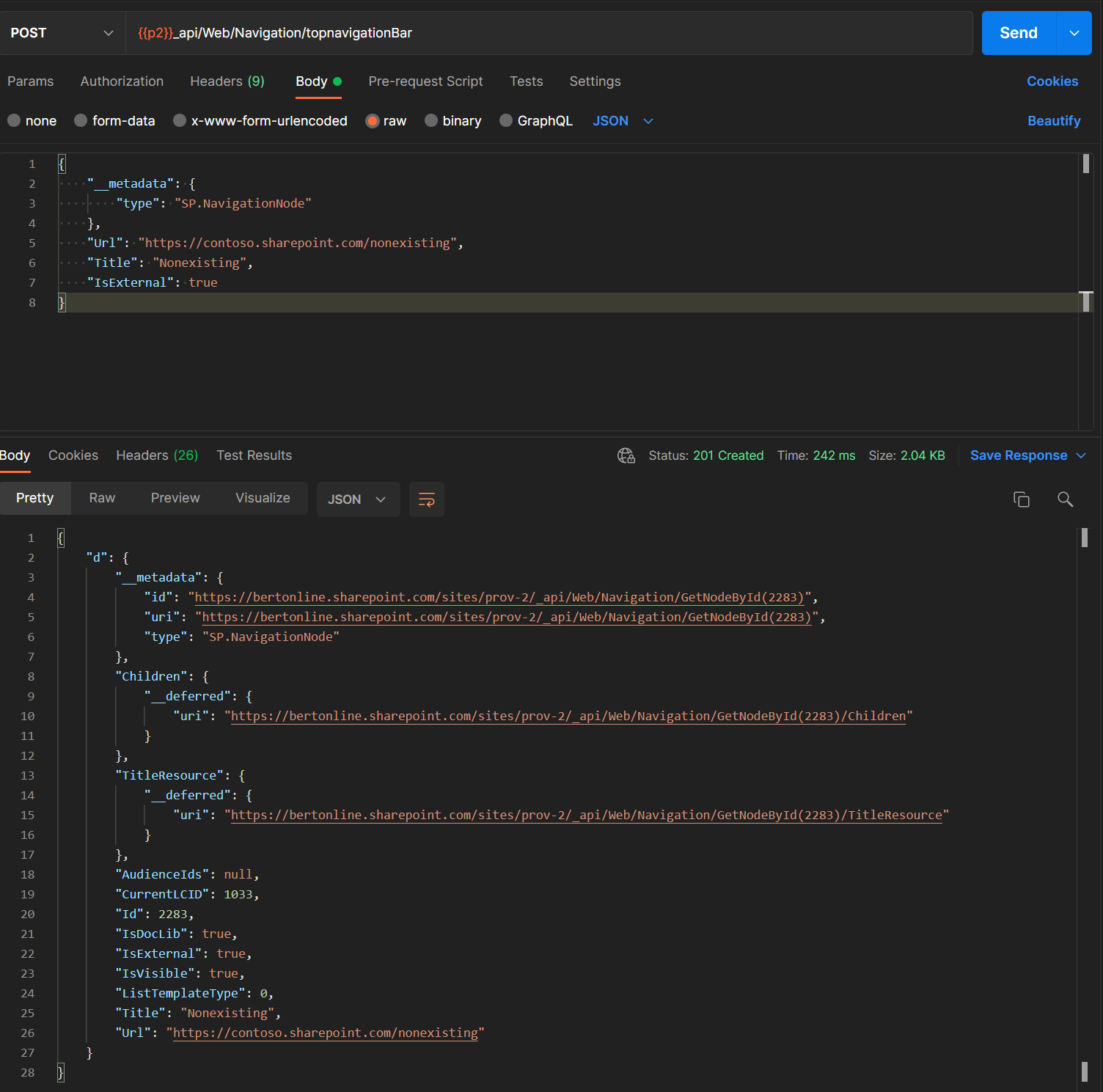Switch to the Tests tab

tap(526, 81)
